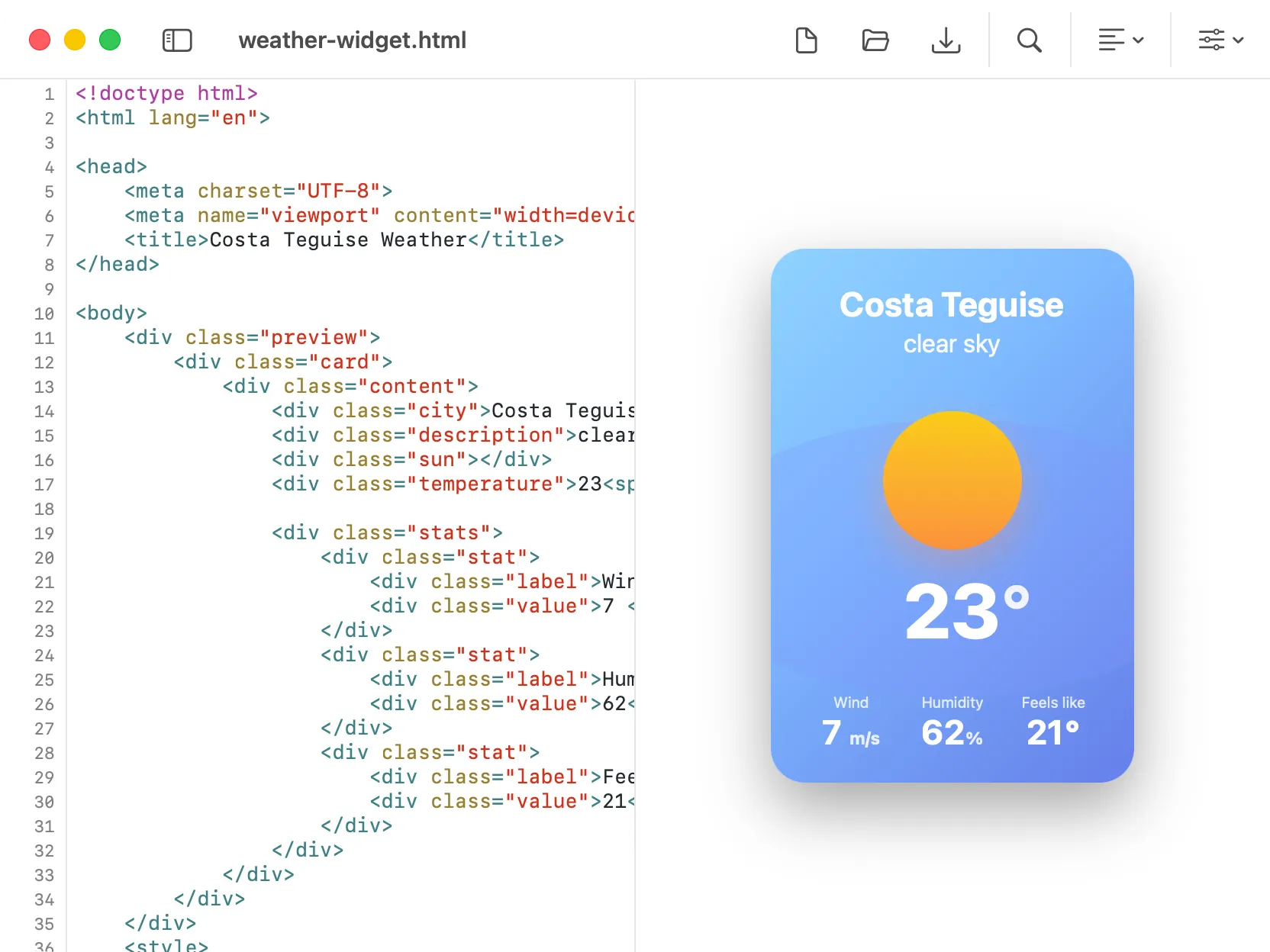This screenshot has width=1270, height=952.
Task: Open a file via folder icon
Action: (875, 40)
